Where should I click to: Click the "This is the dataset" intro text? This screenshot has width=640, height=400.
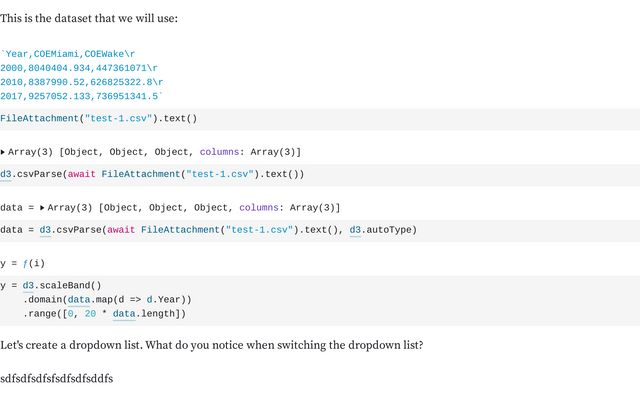(89, 19)
